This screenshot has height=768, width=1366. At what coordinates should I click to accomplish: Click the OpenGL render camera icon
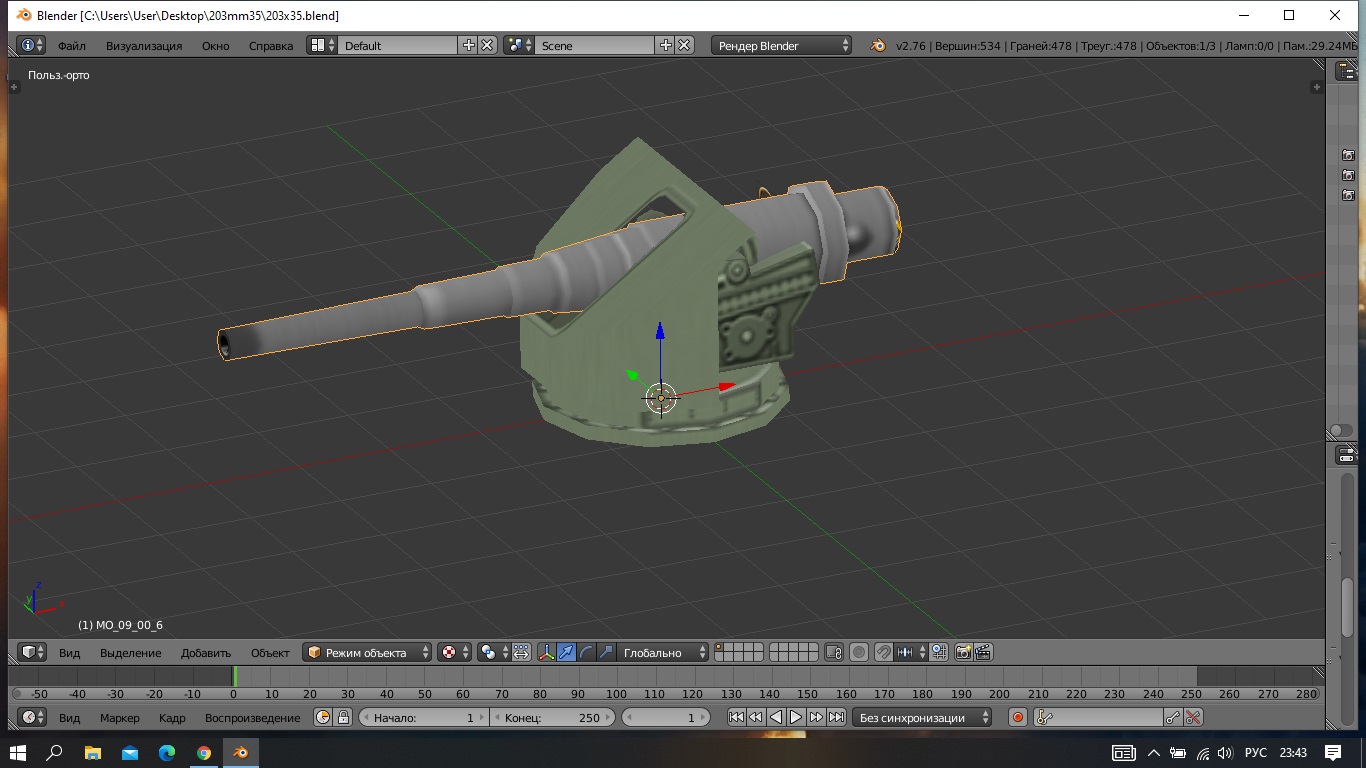pyautogui.click(x=963, y=652)
